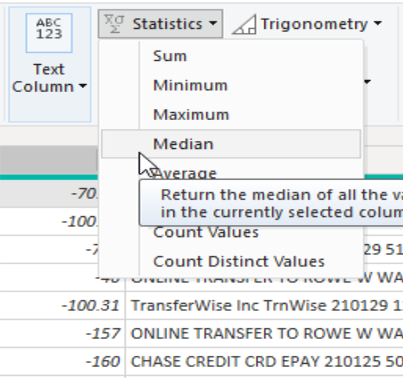Click the TransferWise Inc TrnWise description cell
The height and width of the screenshot is (378, 403).
[x=264, y=306]
